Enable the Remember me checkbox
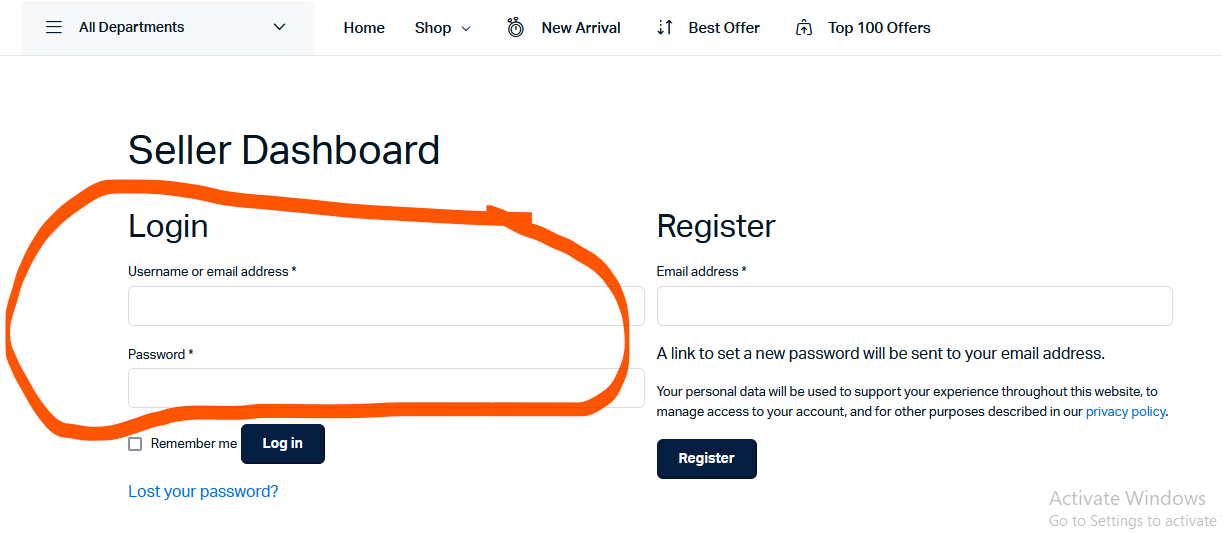Image resolution: width=1222 pixels, height=534 pixels. click(135, 444)
